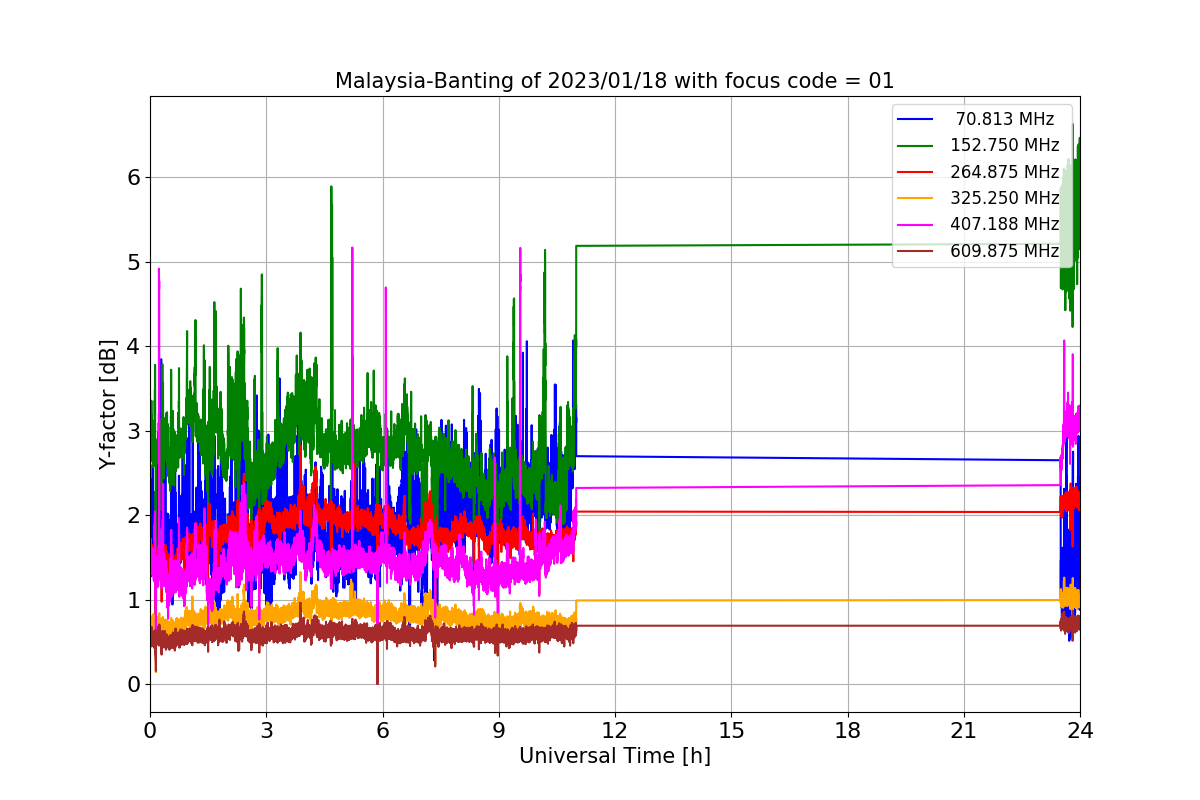Viewport: 1200px width, 800px height.
Task: Click the magenta legend line sample
Action: click(915, 225)
